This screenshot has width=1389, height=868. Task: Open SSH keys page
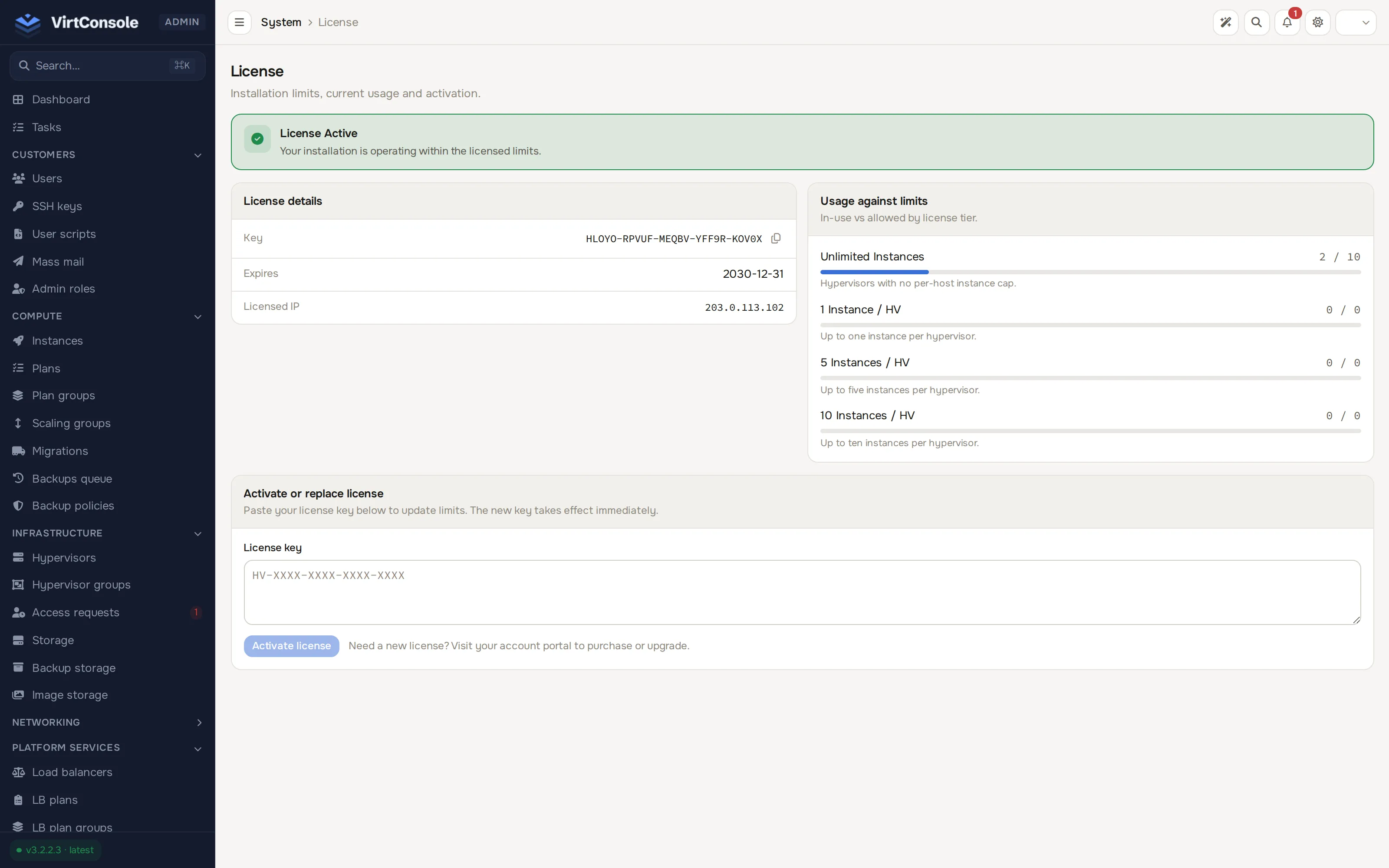coord(107,206)
